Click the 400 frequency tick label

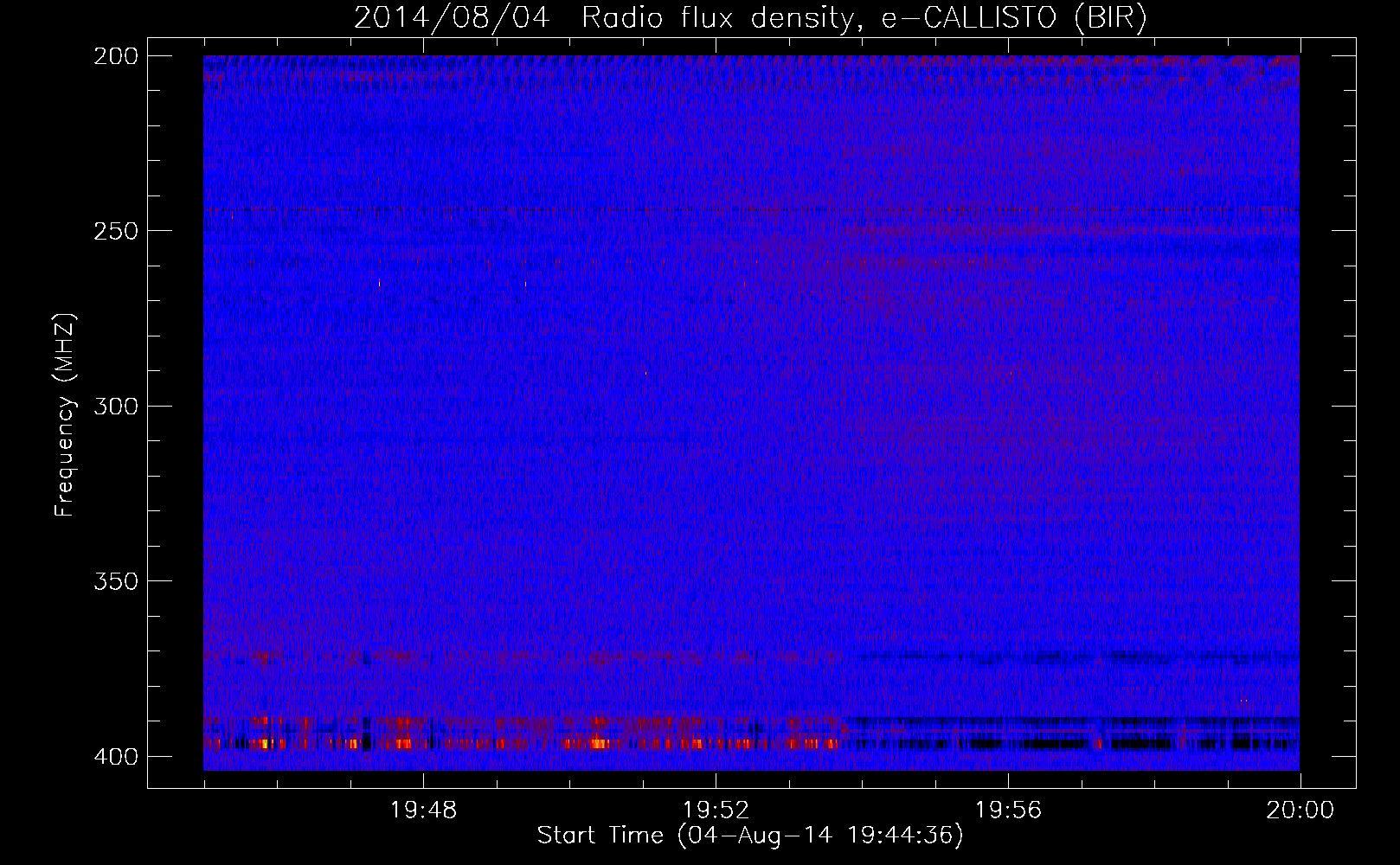[116, 757]
